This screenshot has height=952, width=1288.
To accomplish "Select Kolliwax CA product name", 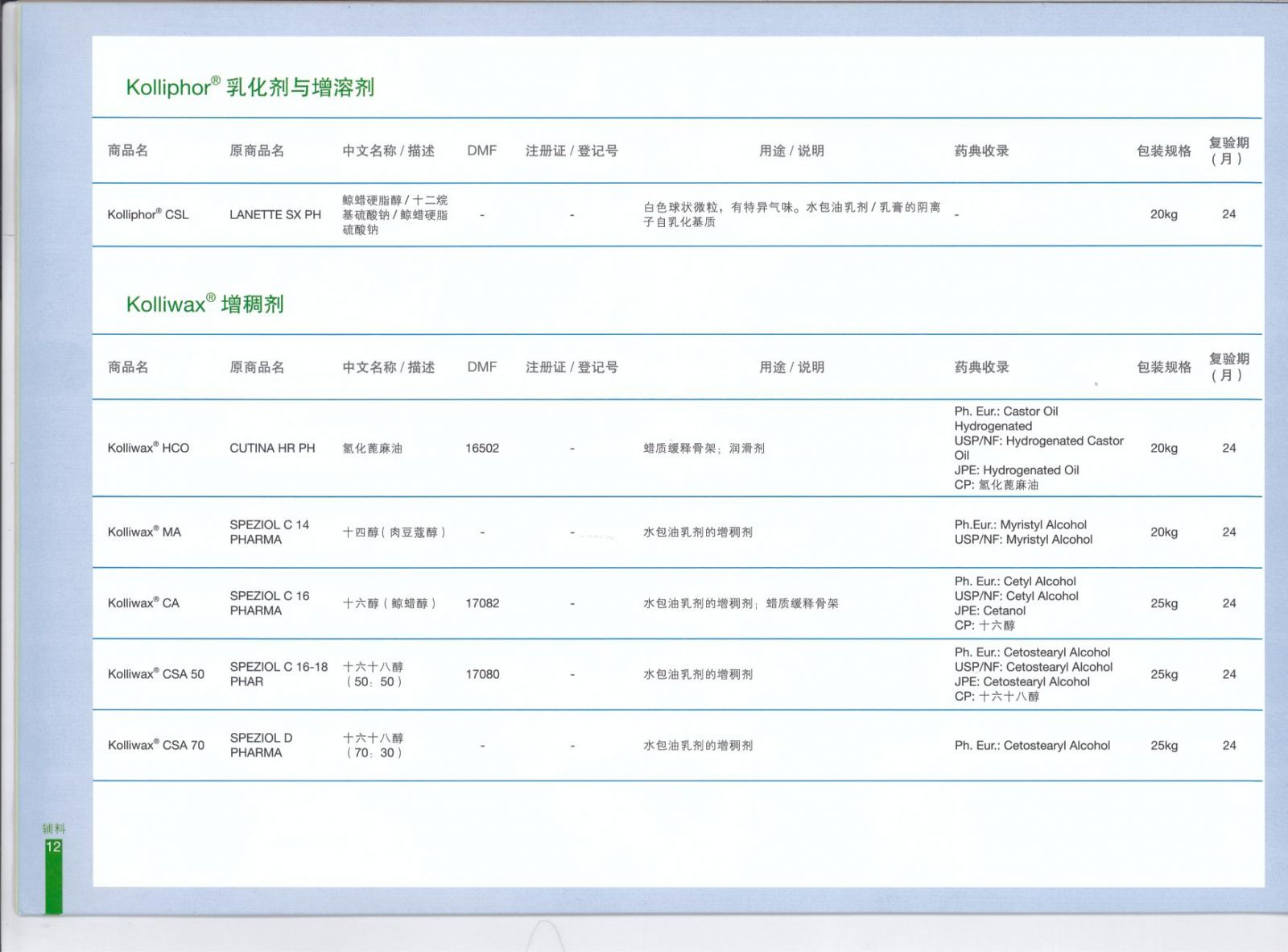I will pos(144,602).
